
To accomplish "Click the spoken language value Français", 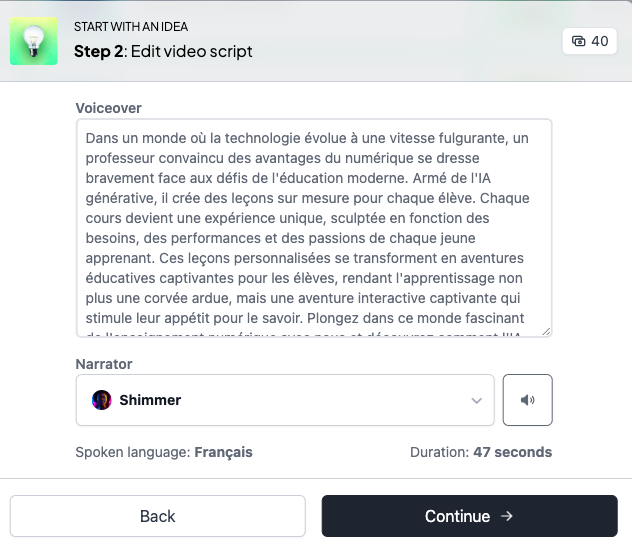I will [223, 452].
